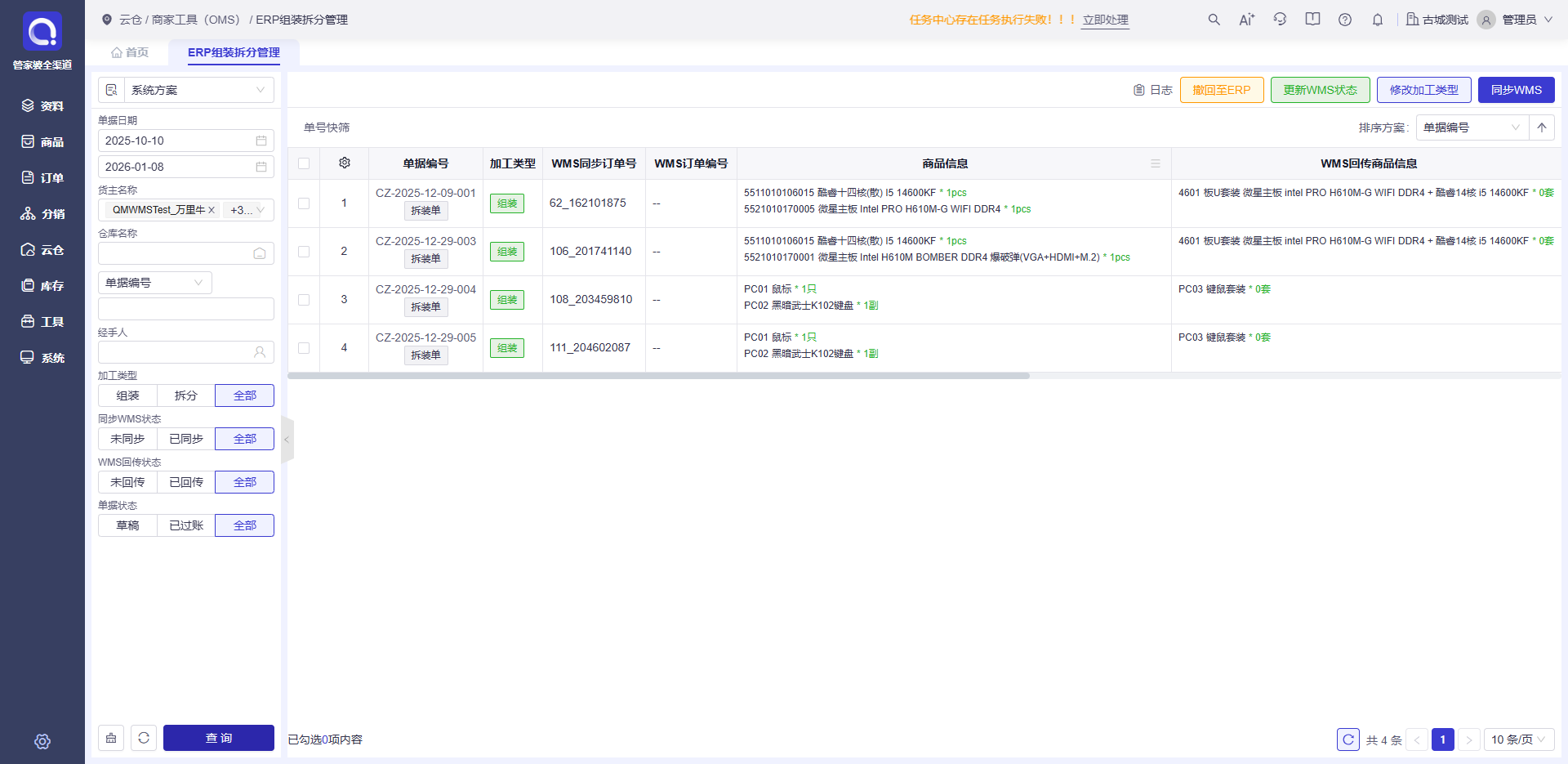Open the 商品信息 column menu icon
Viewport: 1568px width, 764px height.
click(x=1156, y=163)
